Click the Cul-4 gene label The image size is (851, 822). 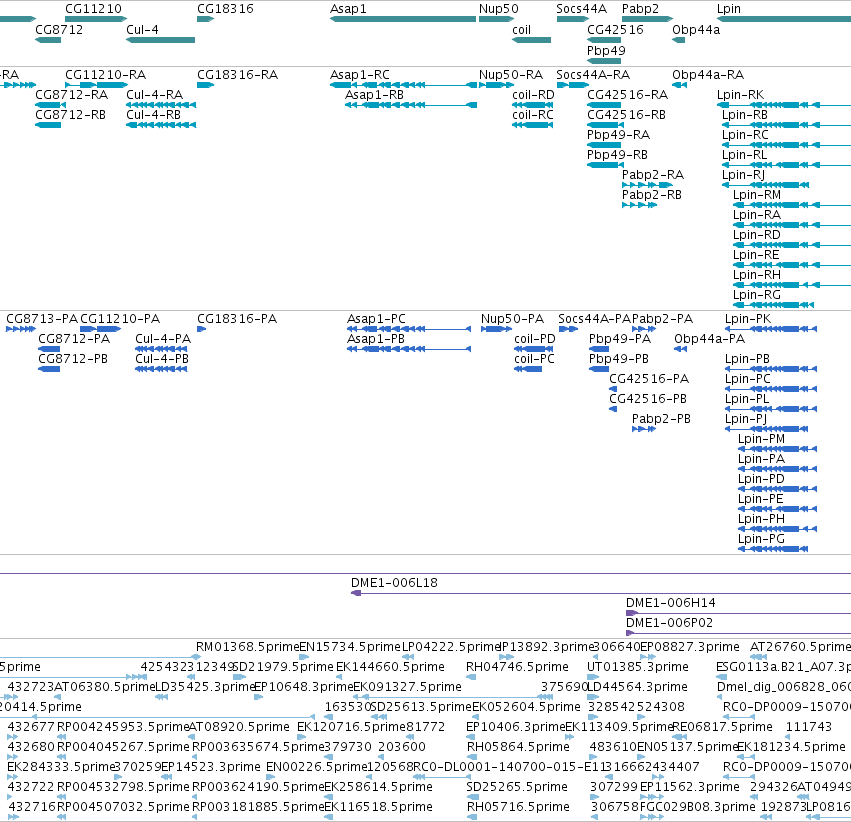point(142,29)
